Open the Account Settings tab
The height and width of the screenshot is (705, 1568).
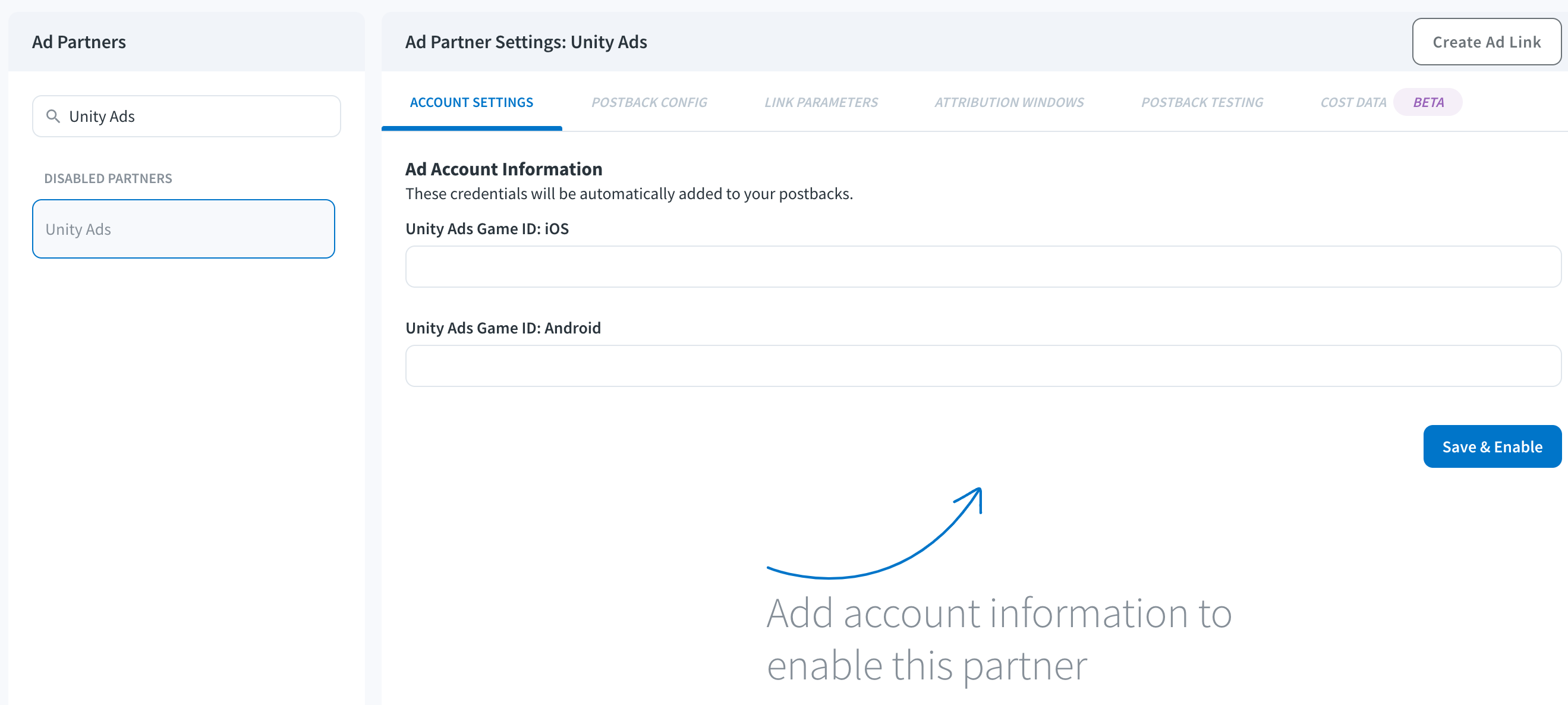coord(471,102)
